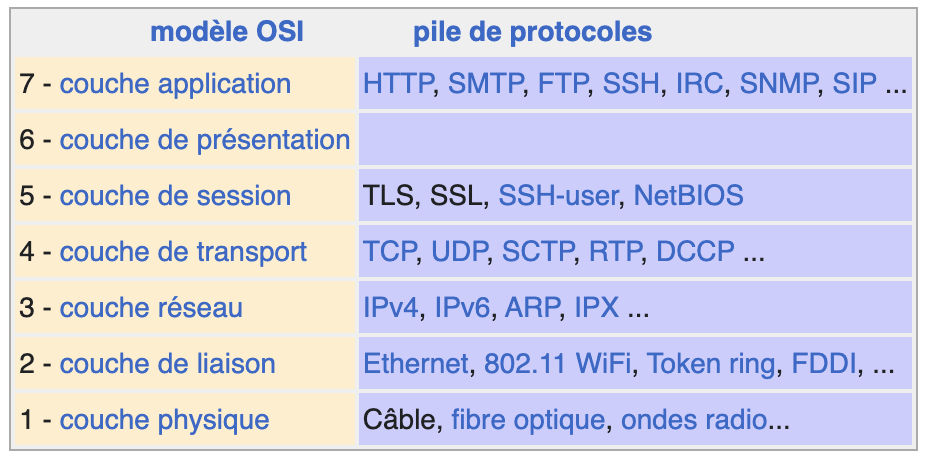
Task: Open the pile de protocoles header link
Action: [x=533, y=32]
